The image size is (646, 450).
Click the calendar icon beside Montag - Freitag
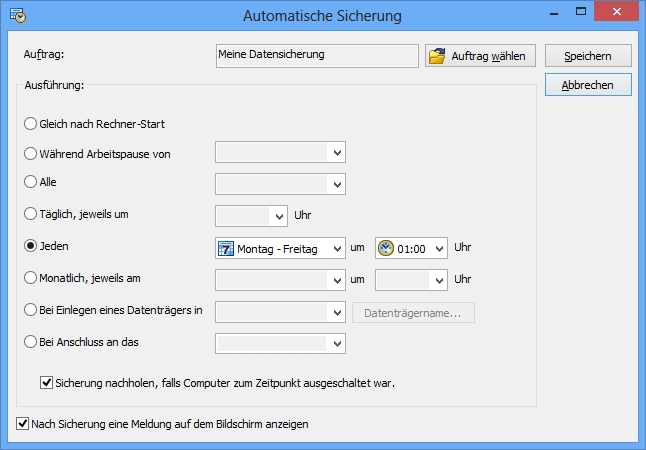click(225, 248)
